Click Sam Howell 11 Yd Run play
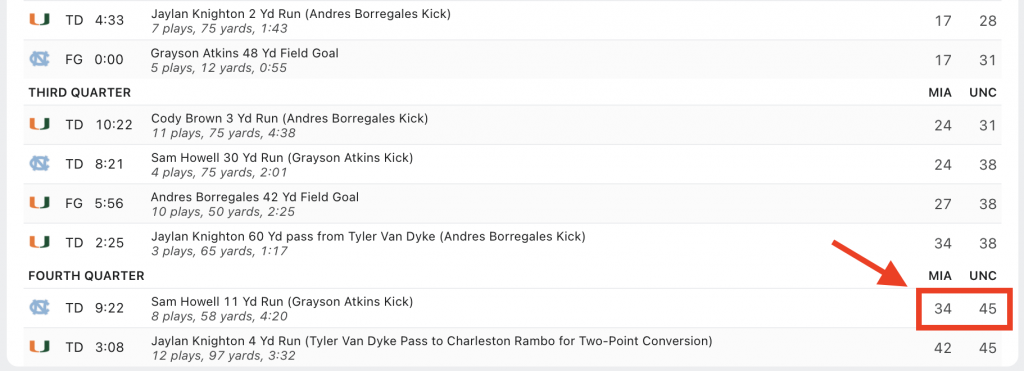1024x371 pixels. (282, 301)
